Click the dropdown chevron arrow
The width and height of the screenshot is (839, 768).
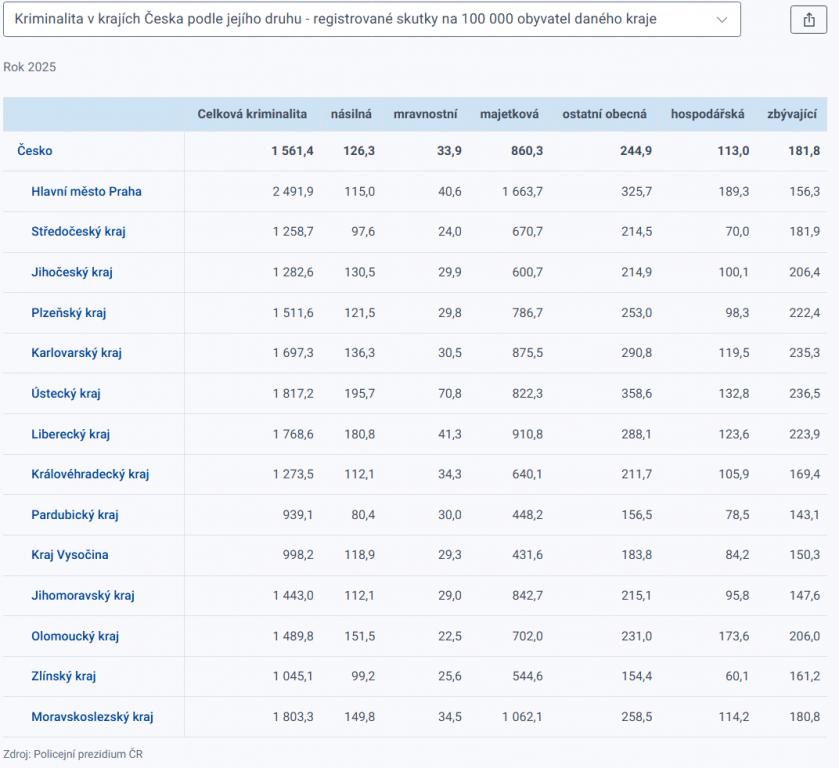click(x=722, y=20)
